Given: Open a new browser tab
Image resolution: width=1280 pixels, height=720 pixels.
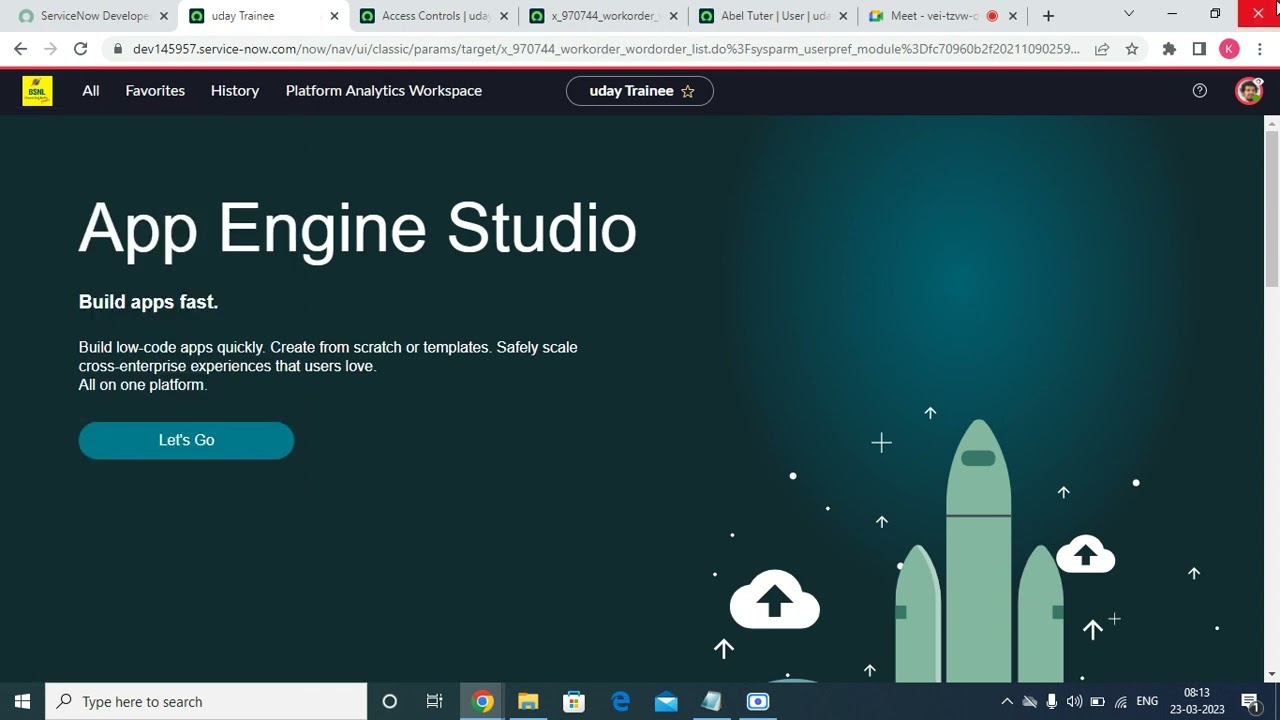Looking at the screenshot, I should (x=1048, y=16).
